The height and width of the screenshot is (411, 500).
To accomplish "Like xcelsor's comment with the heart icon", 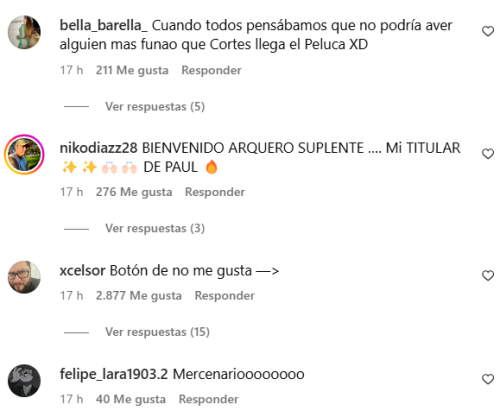I will click(488, 276).
